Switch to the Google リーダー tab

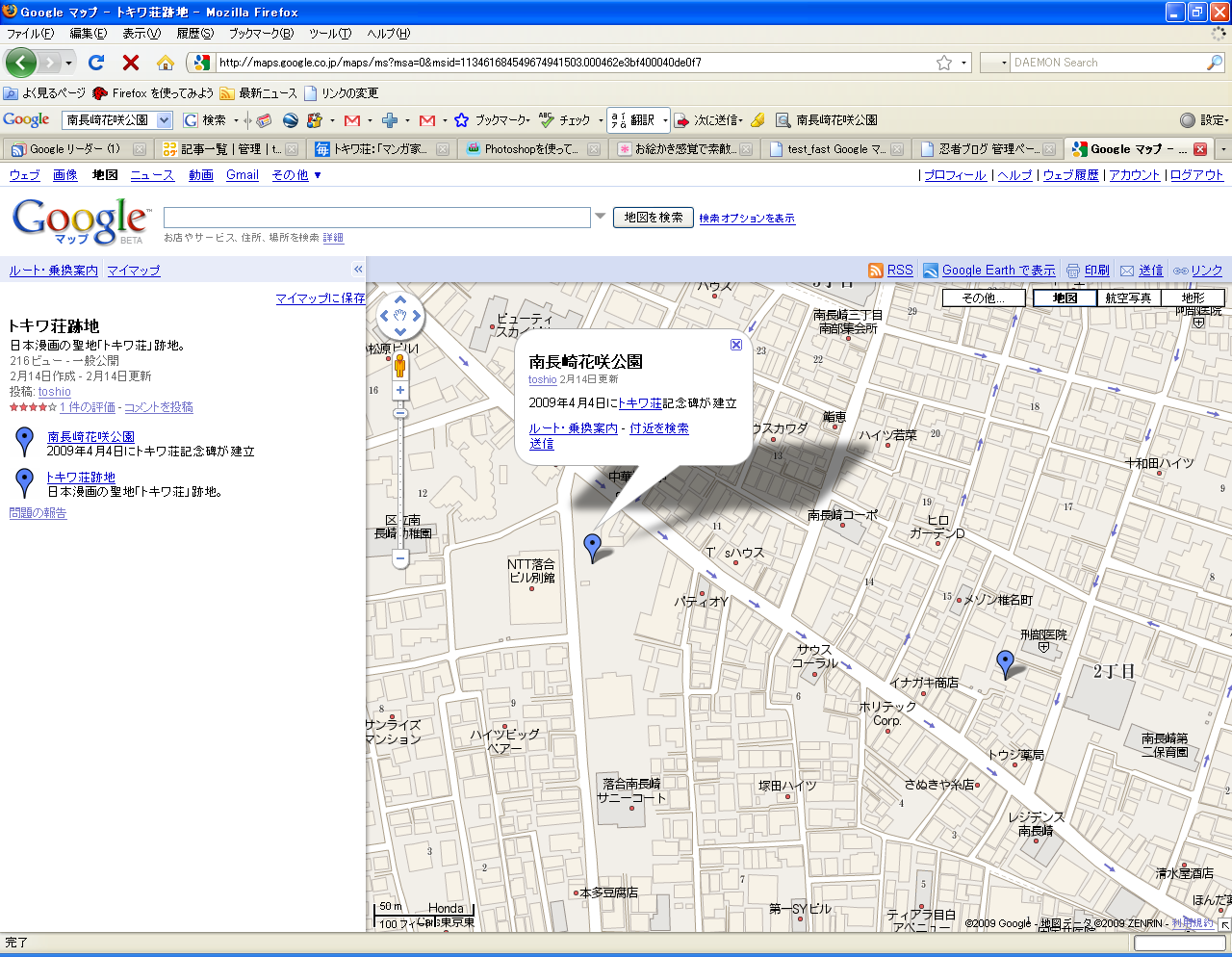77,149
